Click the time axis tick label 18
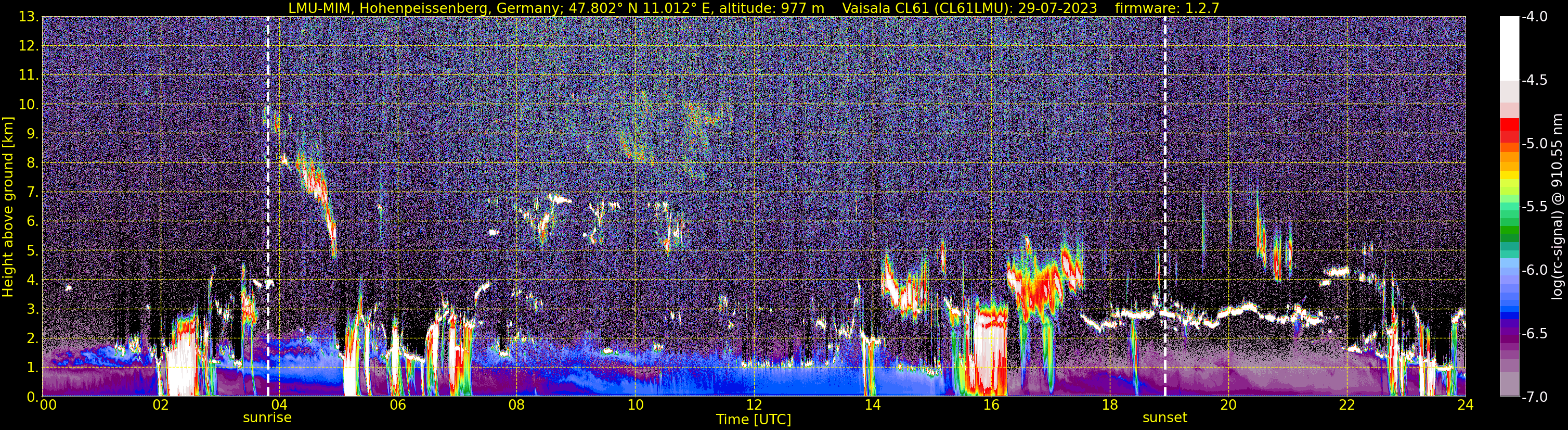 tap(1110, 406)
